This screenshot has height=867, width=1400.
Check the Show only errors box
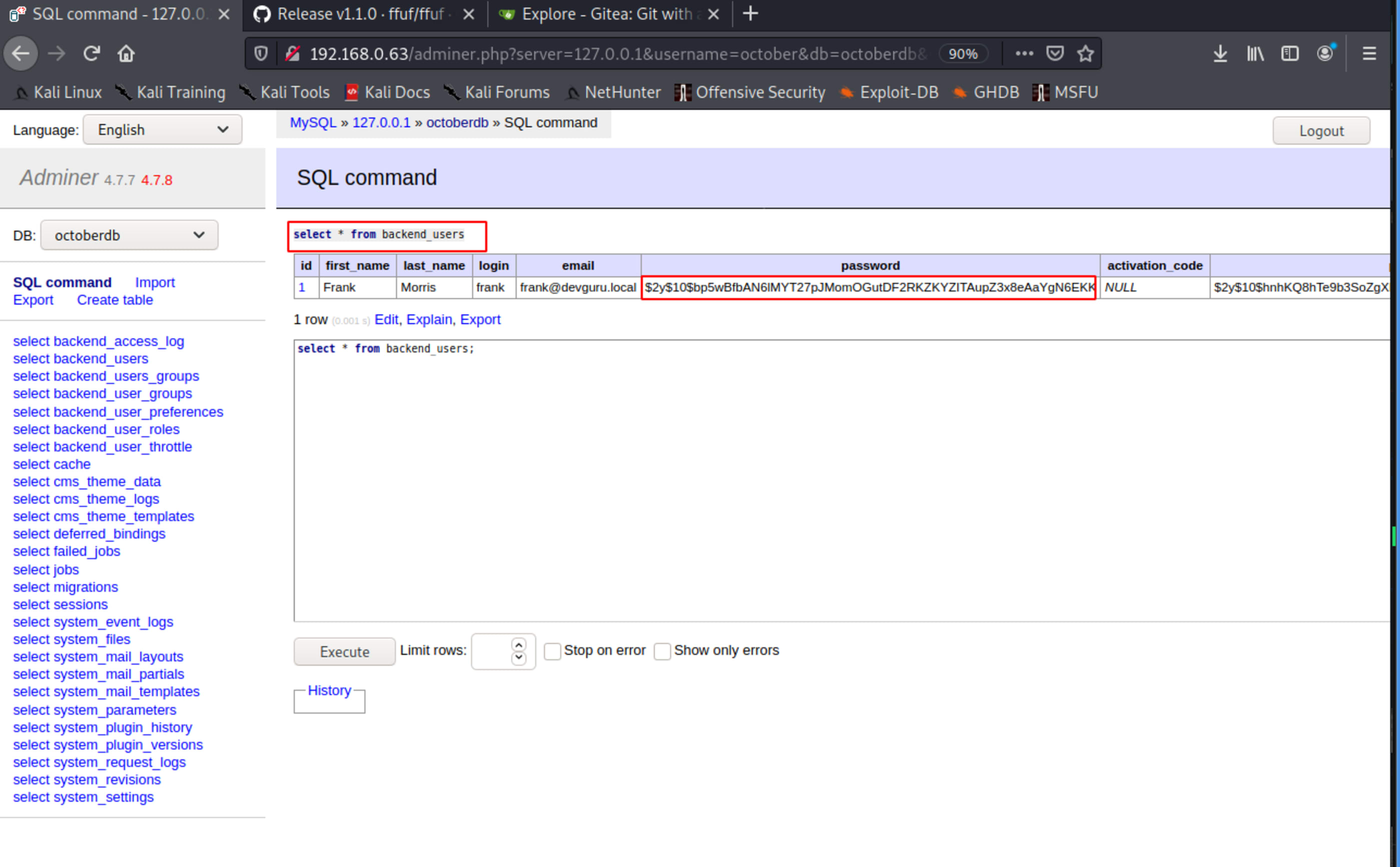(x=662, y=651)
